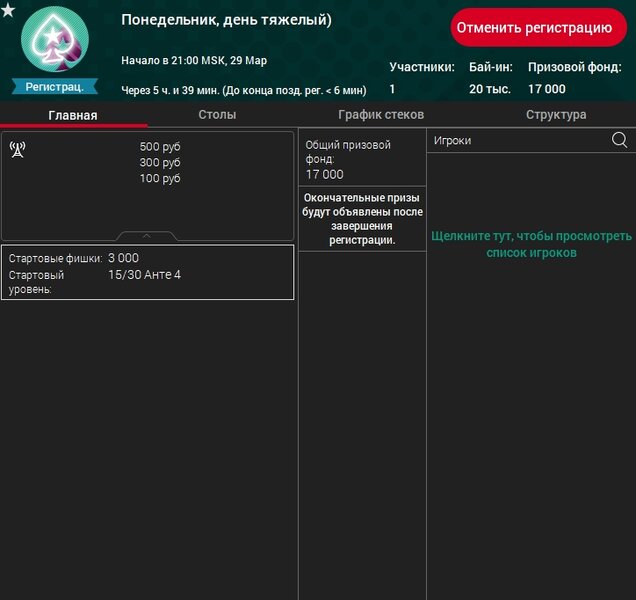Click the favorite star icon

(8, 10)
